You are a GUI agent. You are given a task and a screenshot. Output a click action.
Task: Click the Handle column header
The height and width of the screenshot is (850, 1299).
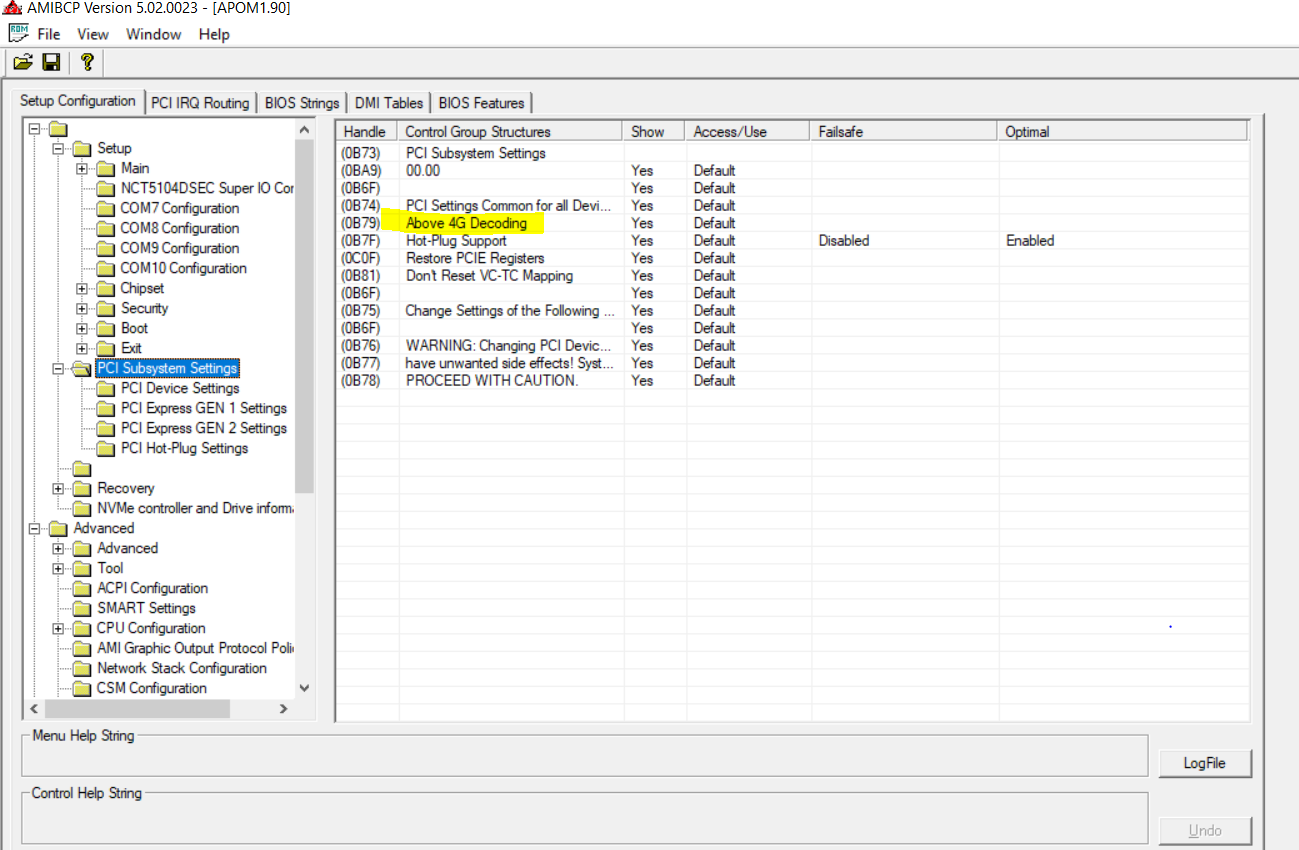[366, 131]
